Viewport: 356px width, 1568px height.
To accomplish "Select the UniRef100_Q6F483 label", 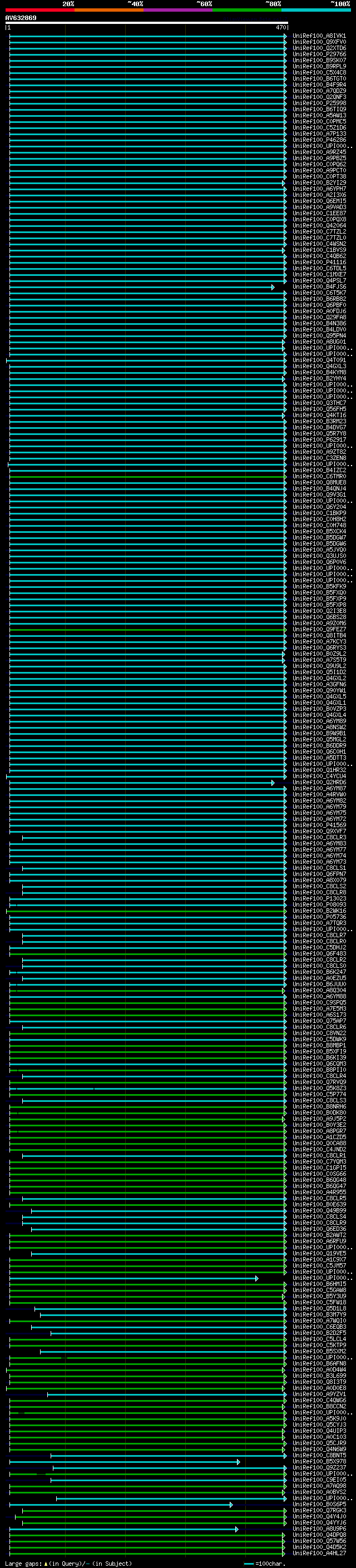I will [319, 954].
